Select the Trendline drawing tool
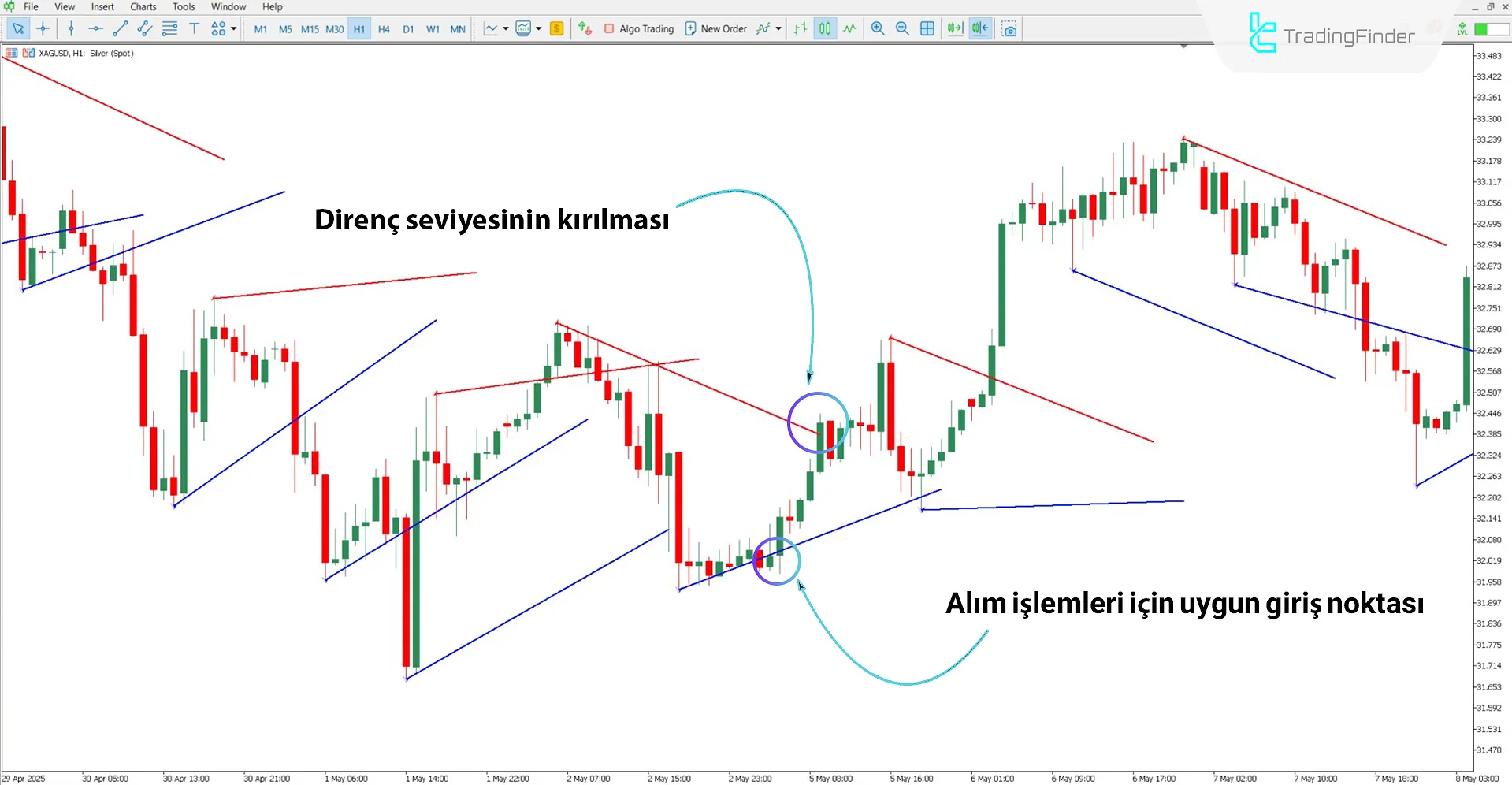 [x=121, y=29]
